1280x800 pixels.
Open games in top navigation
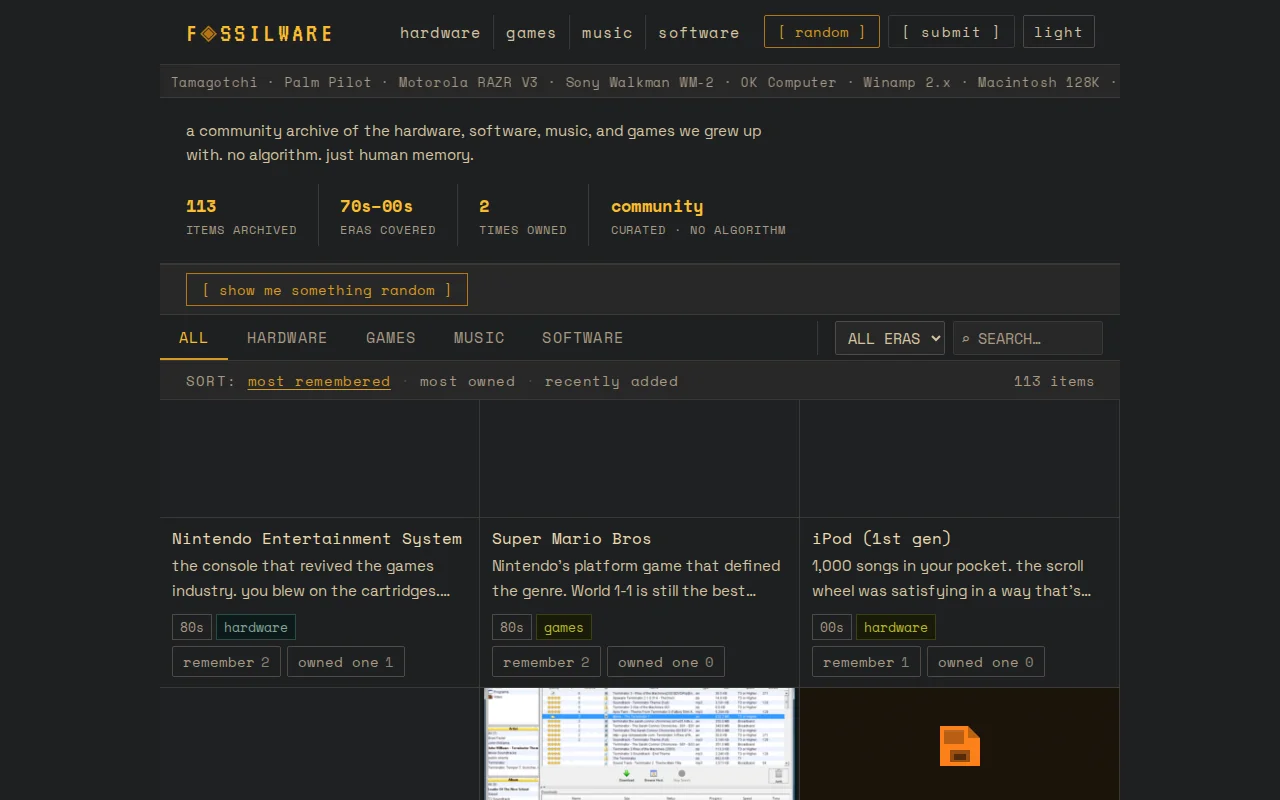pyautogui.click(x=531, y=33)
